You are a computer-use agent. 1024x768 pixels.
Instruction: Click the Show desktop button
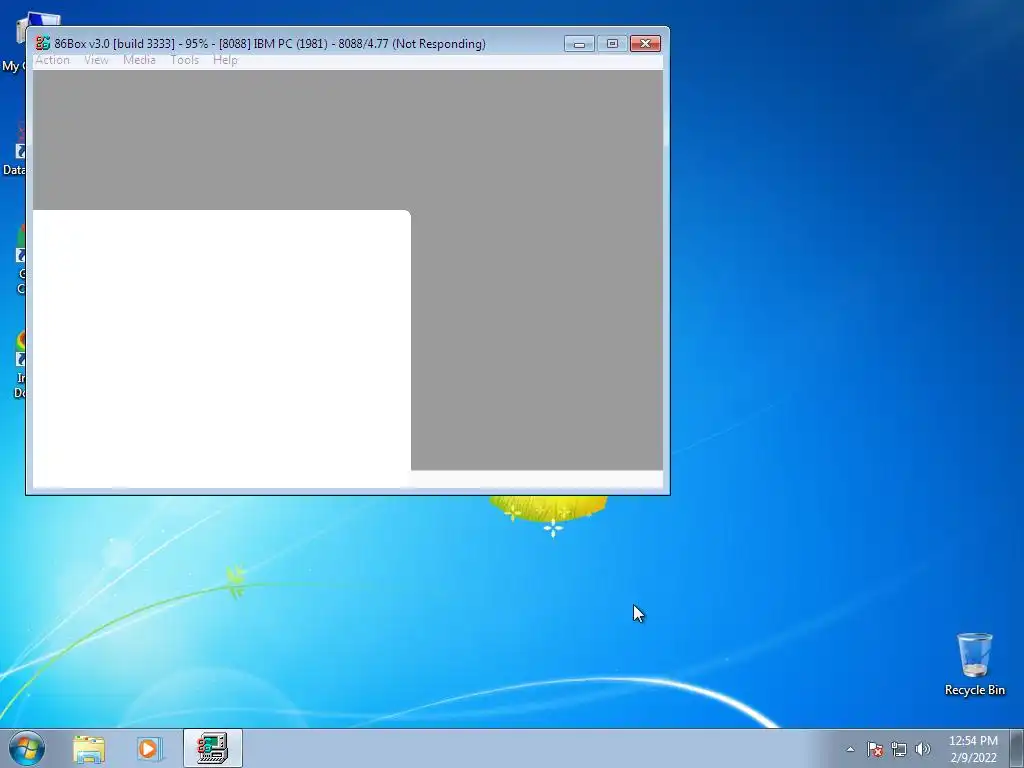click(x=1017, y=748)
